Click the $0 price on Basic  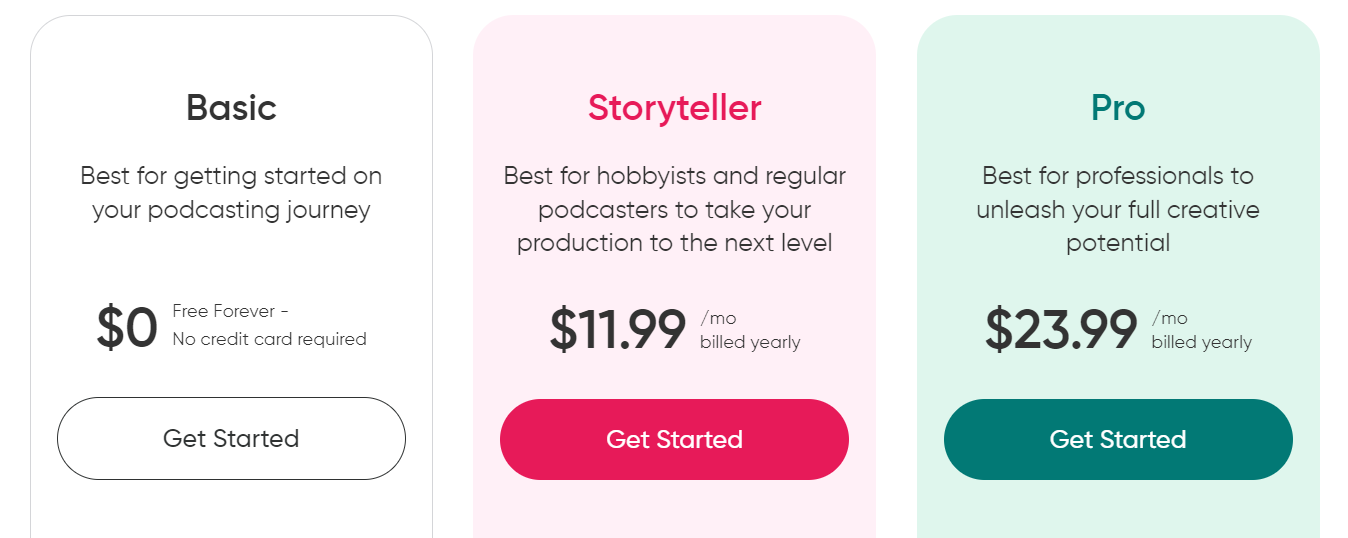(127, 328)
